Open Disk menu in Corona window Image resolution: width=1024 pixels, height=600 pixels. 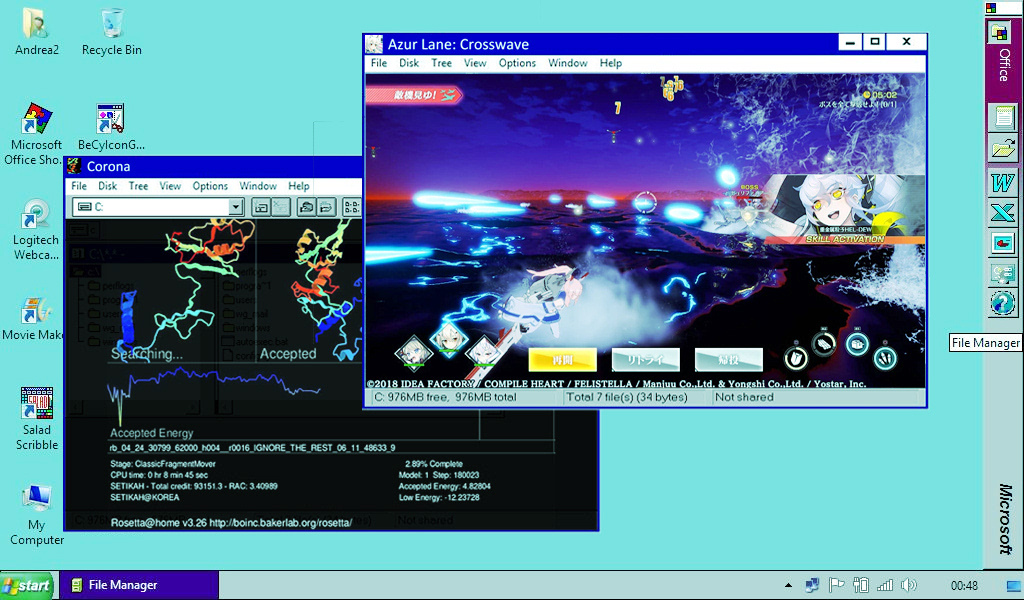click(x=108, y=186)
